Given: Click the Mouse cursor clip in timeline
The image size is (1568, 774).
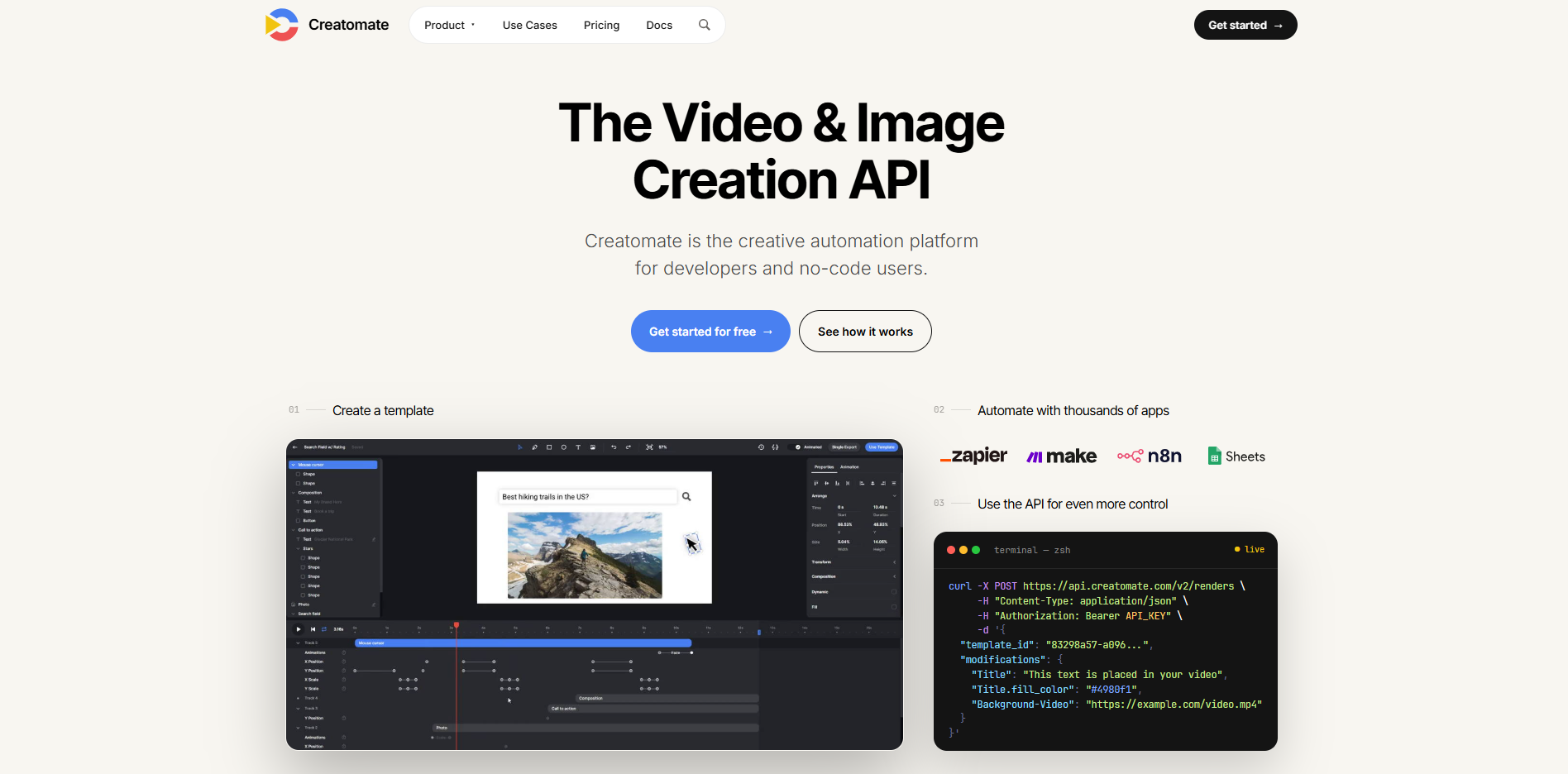Looking at the screenshot, I should [523, 643].
